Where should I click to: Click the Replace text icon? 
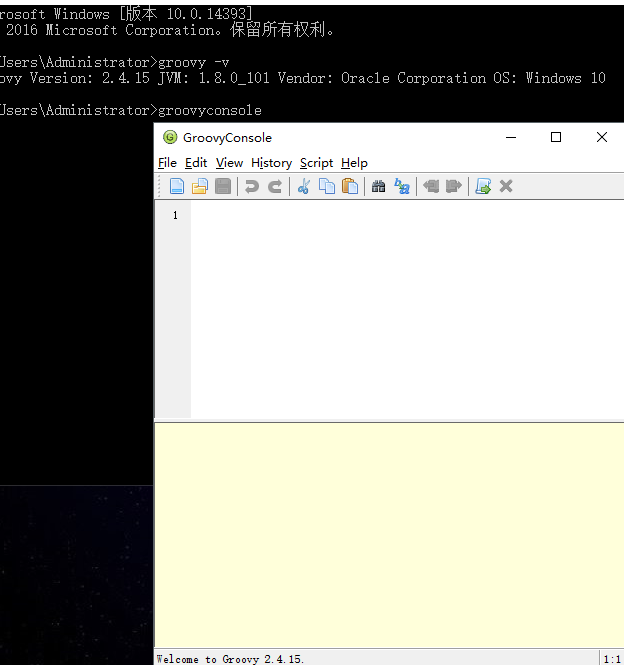(x=402, y=186)
